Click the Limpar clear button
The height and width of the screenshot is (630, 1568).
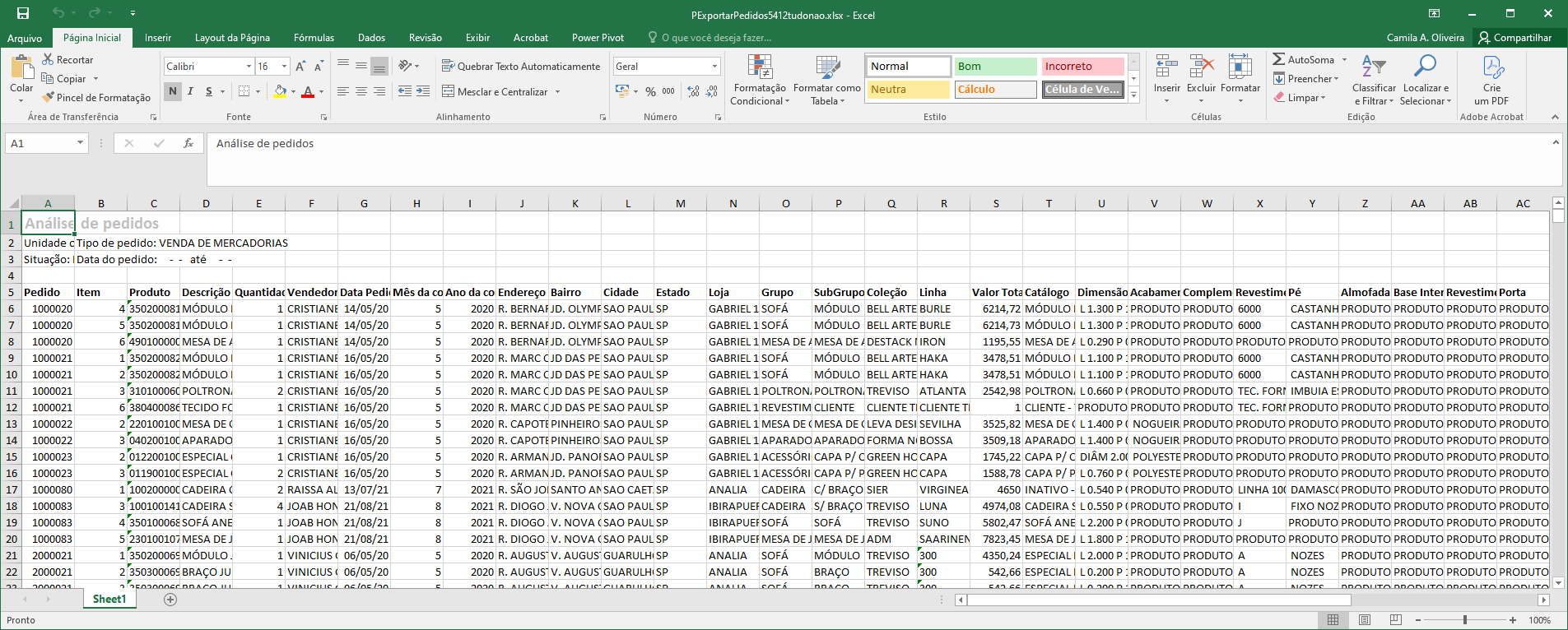[x=1300, y=98]
